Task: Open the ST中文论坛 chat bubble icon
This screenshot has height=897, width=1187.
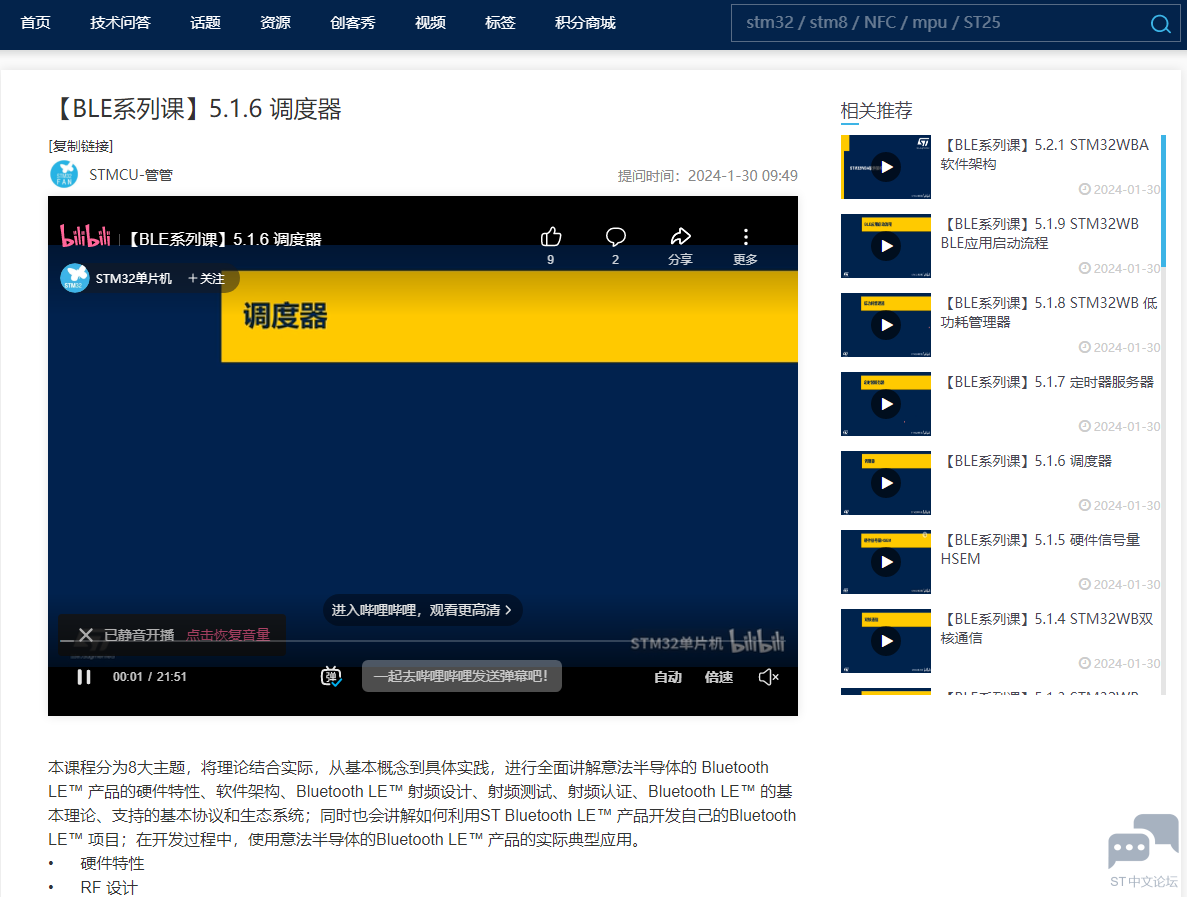Action: [1143, 840]
